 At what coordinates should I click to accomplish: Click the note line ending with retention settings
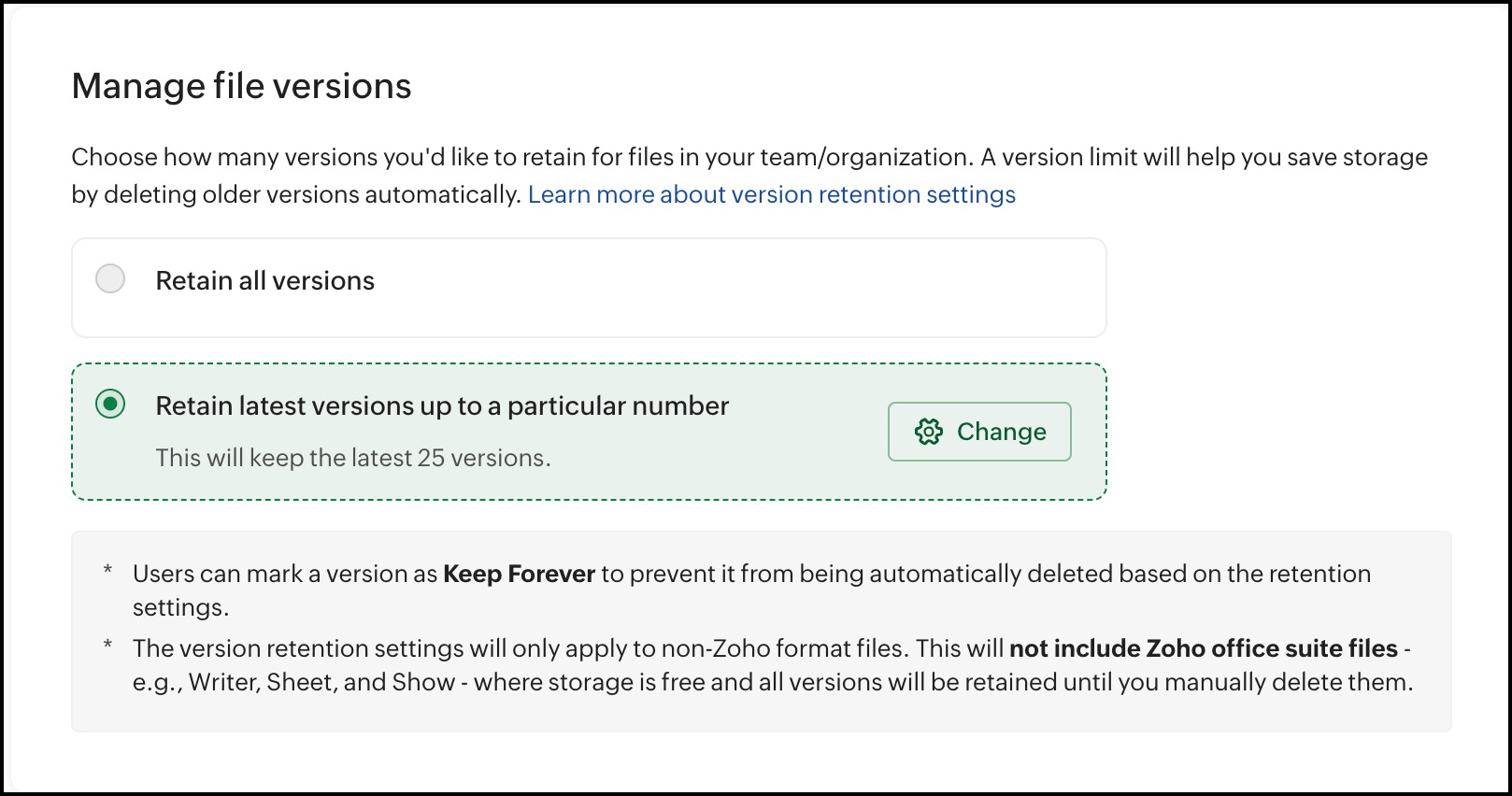point(751,590)
